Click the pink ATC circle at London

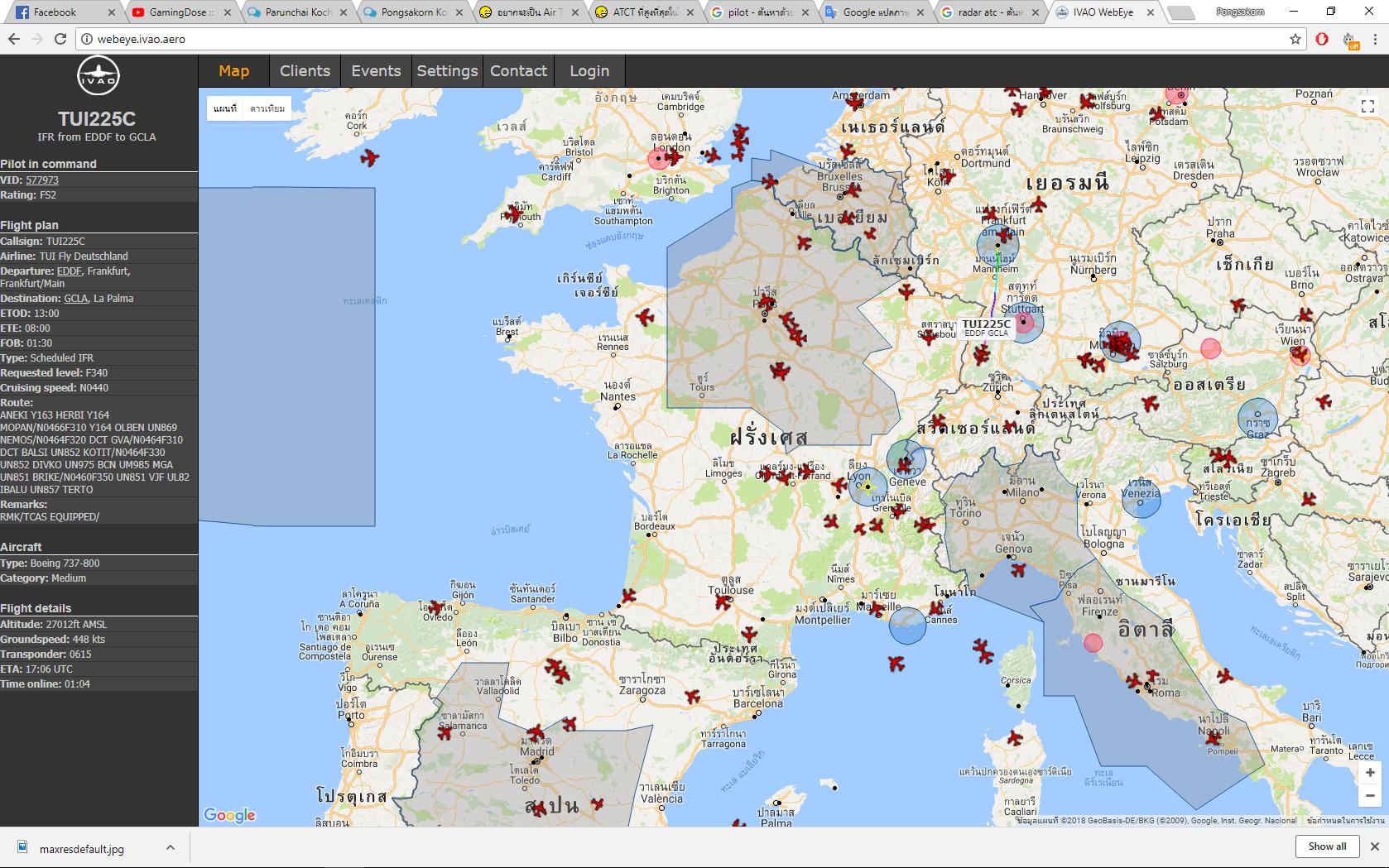tap(660, 159)
